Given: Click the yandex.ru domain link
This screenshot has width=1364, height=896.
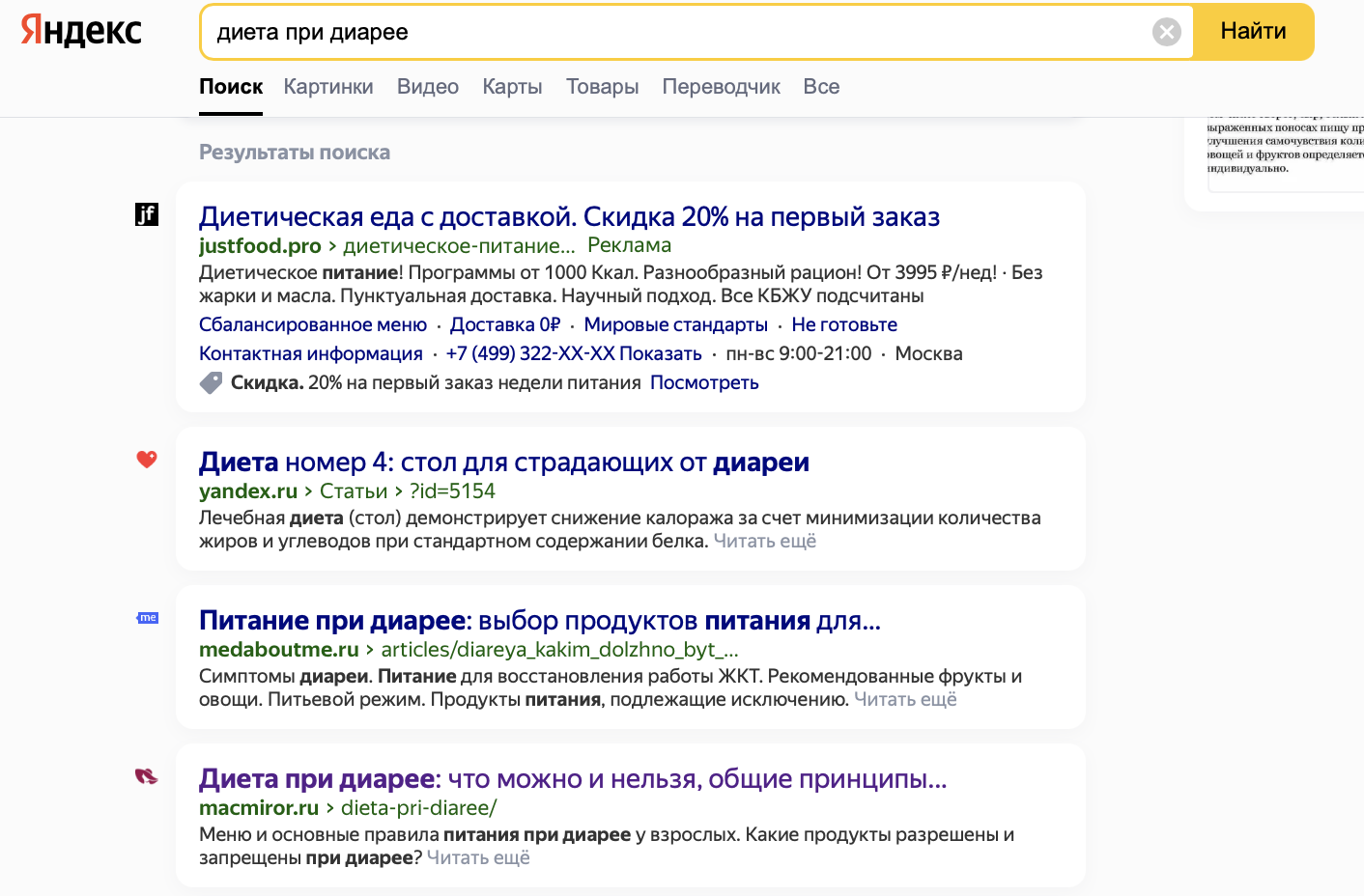Looking at the screenshot, I should tap(248, 491).
